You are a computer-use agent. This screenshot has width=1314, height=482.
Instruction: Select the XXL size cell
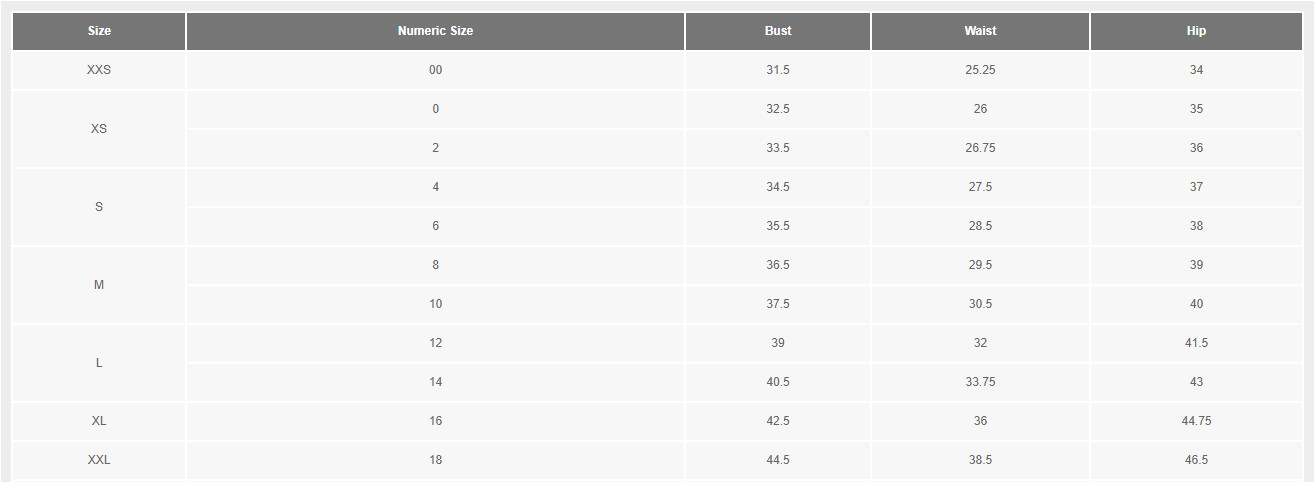[99, 460]
